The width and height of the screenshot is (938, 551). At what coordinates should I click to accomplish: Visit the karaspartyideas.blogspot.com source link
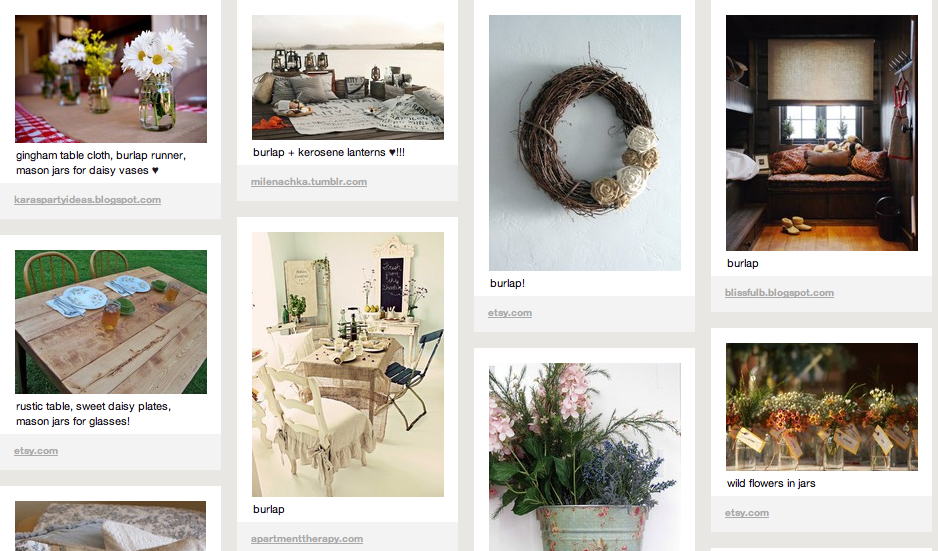click(x=87, y=200)
